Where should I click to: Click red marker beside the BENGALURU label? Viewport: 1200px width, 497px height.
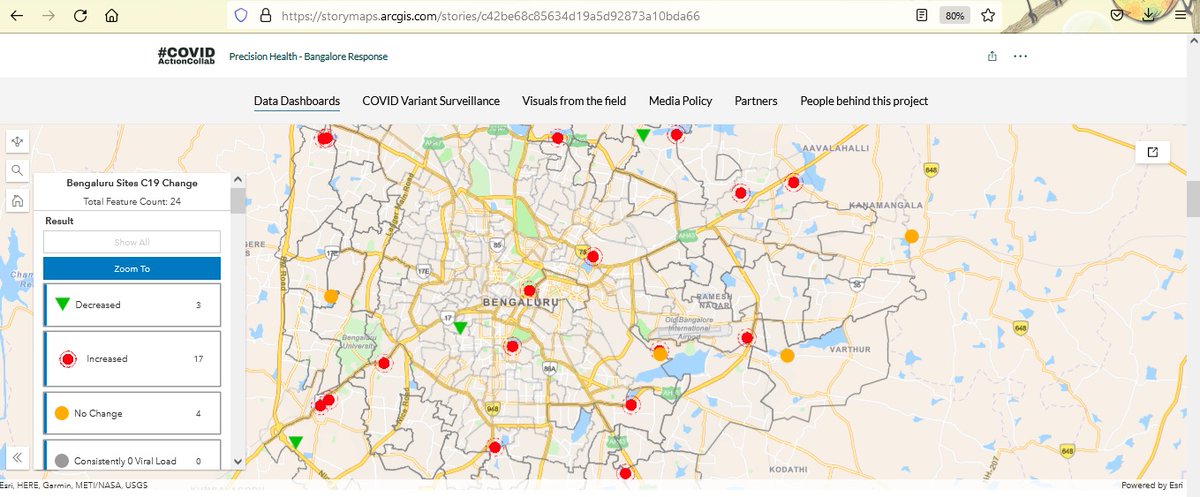(x=530, y=291)
